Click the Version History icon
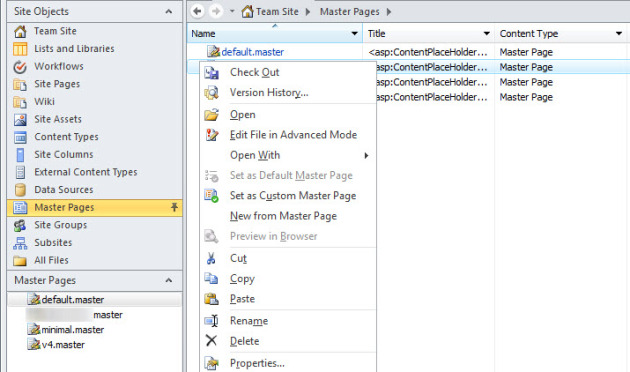 pyautogui.click(x=211, y=93)
